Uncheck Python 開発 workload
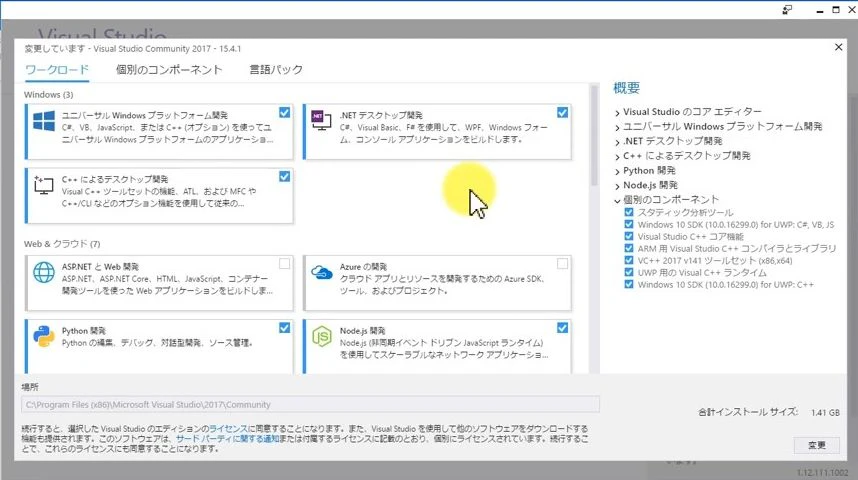This screenshot has height=480, width=858. [x=285, y=328]
